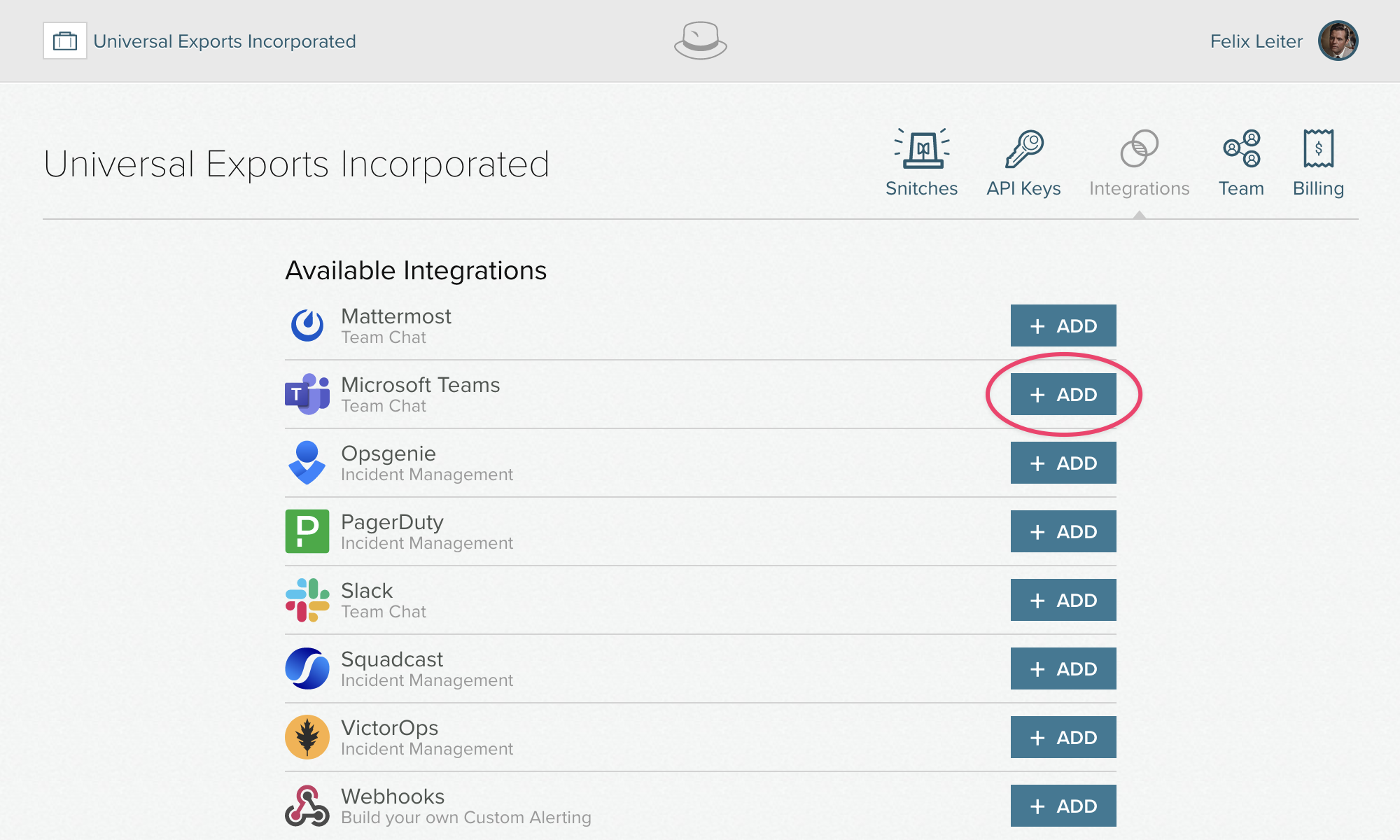Image resolution: width=1400 pixels, height=840 pixels.
Task: Click the Microsoft Teams logo
Action: [306, 393]
